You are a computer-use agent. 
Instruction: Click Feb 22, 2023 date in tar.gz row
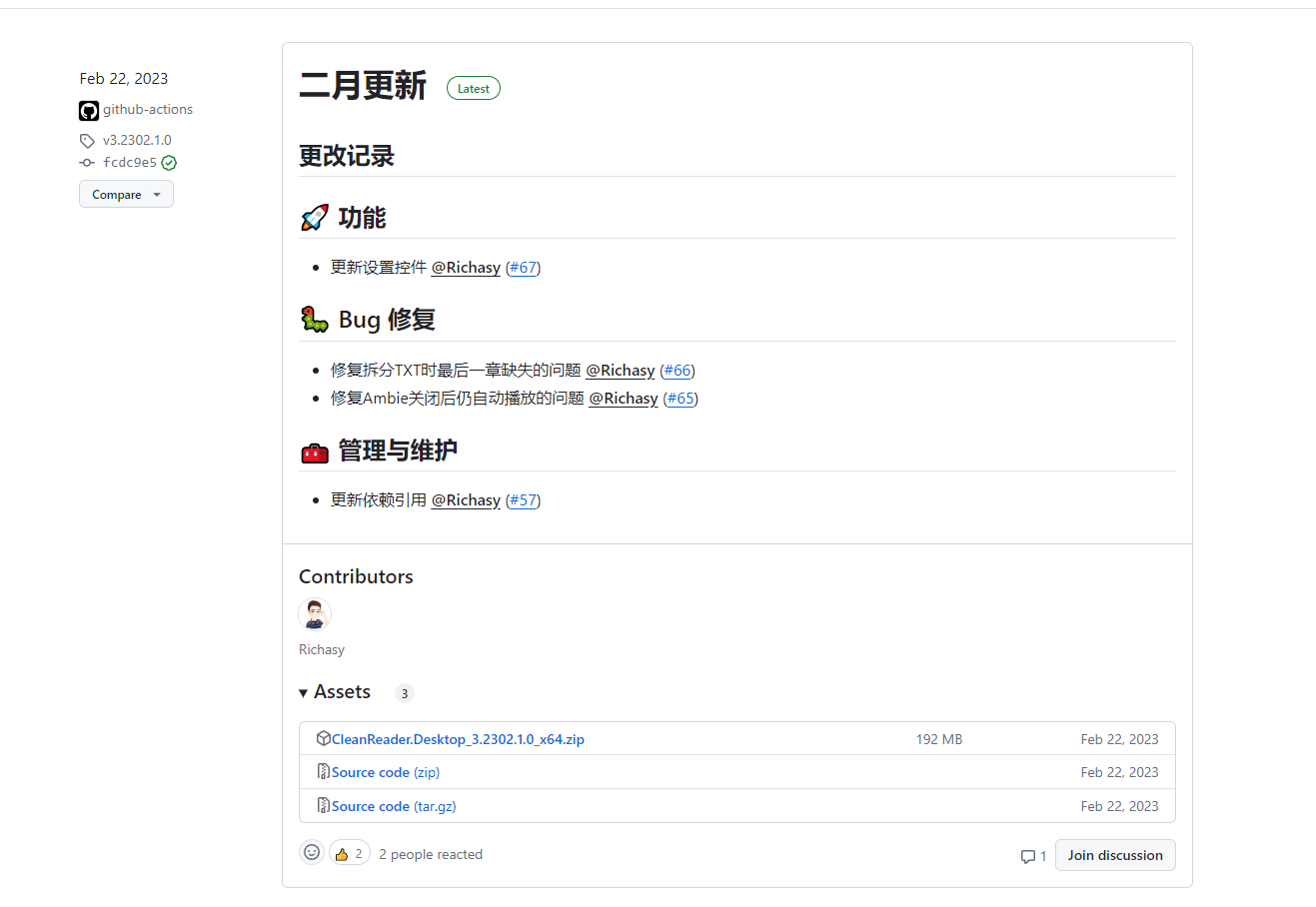pyautogui.click(x=1119, y=806)
